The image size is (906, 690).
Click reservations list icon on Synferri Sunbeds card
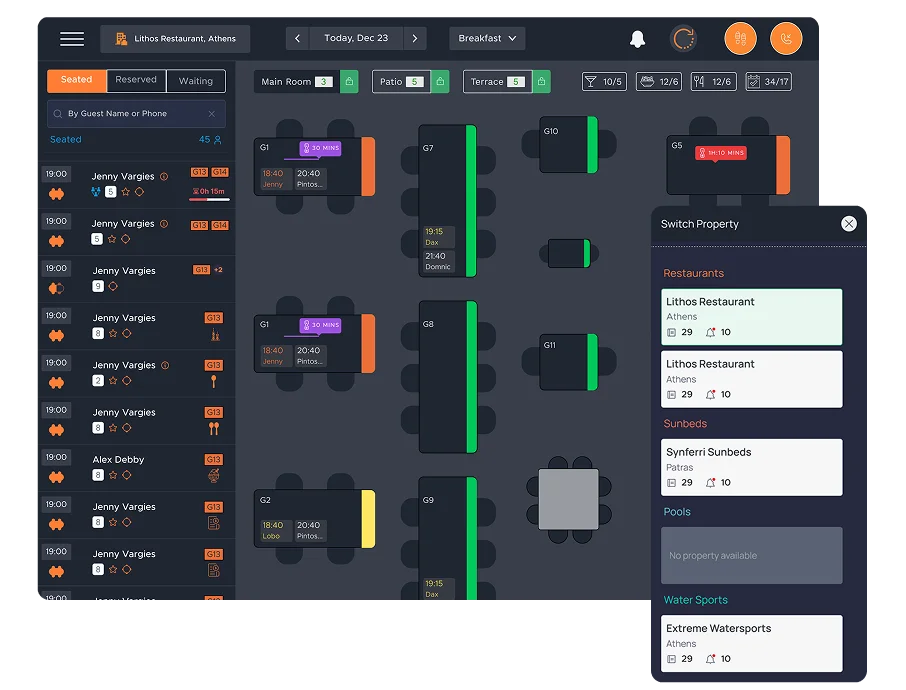(671, 483)
